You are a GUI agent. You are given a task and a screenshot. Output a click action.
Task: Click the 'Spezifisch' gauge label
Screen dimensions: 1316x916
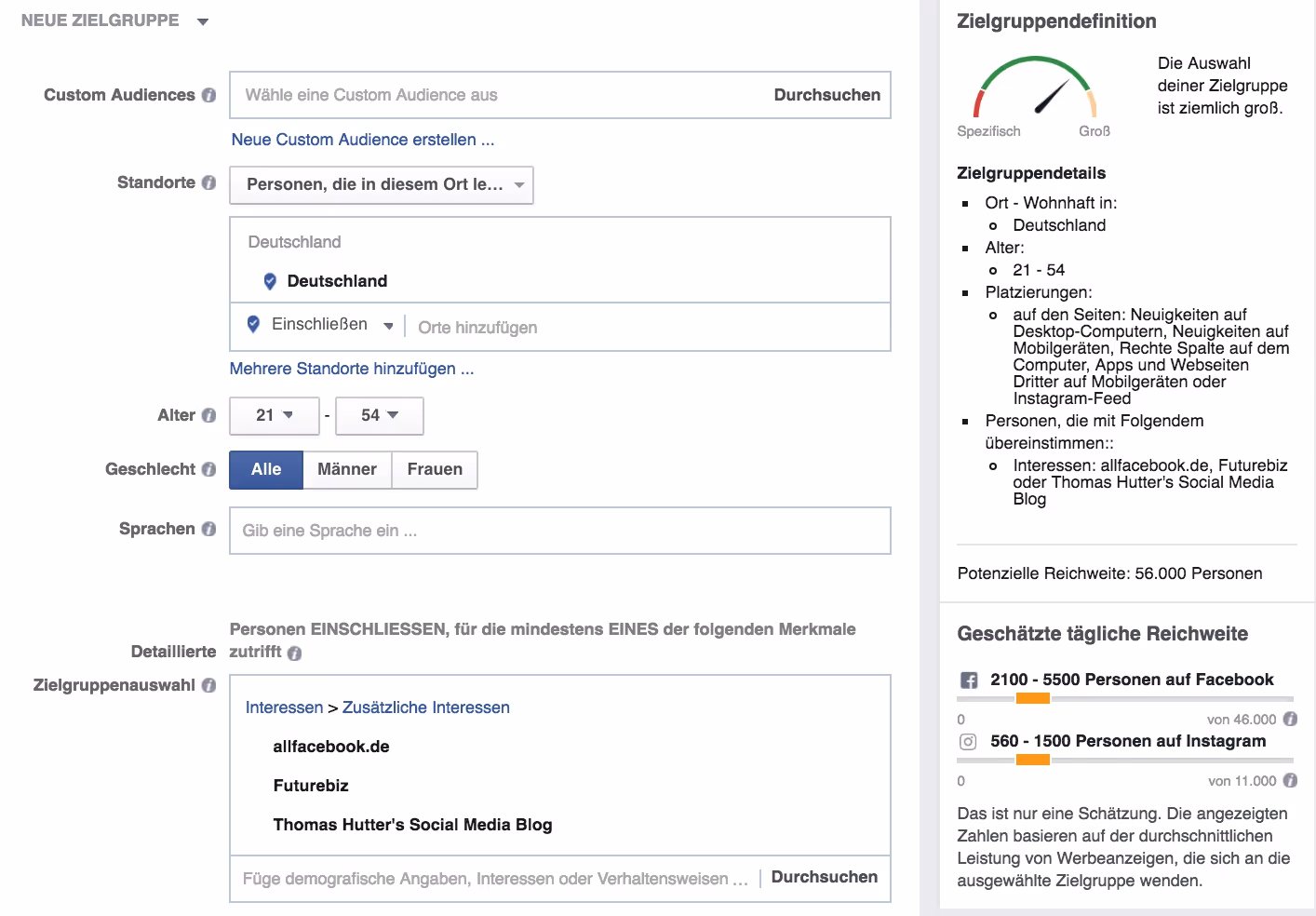click(988, 131)
